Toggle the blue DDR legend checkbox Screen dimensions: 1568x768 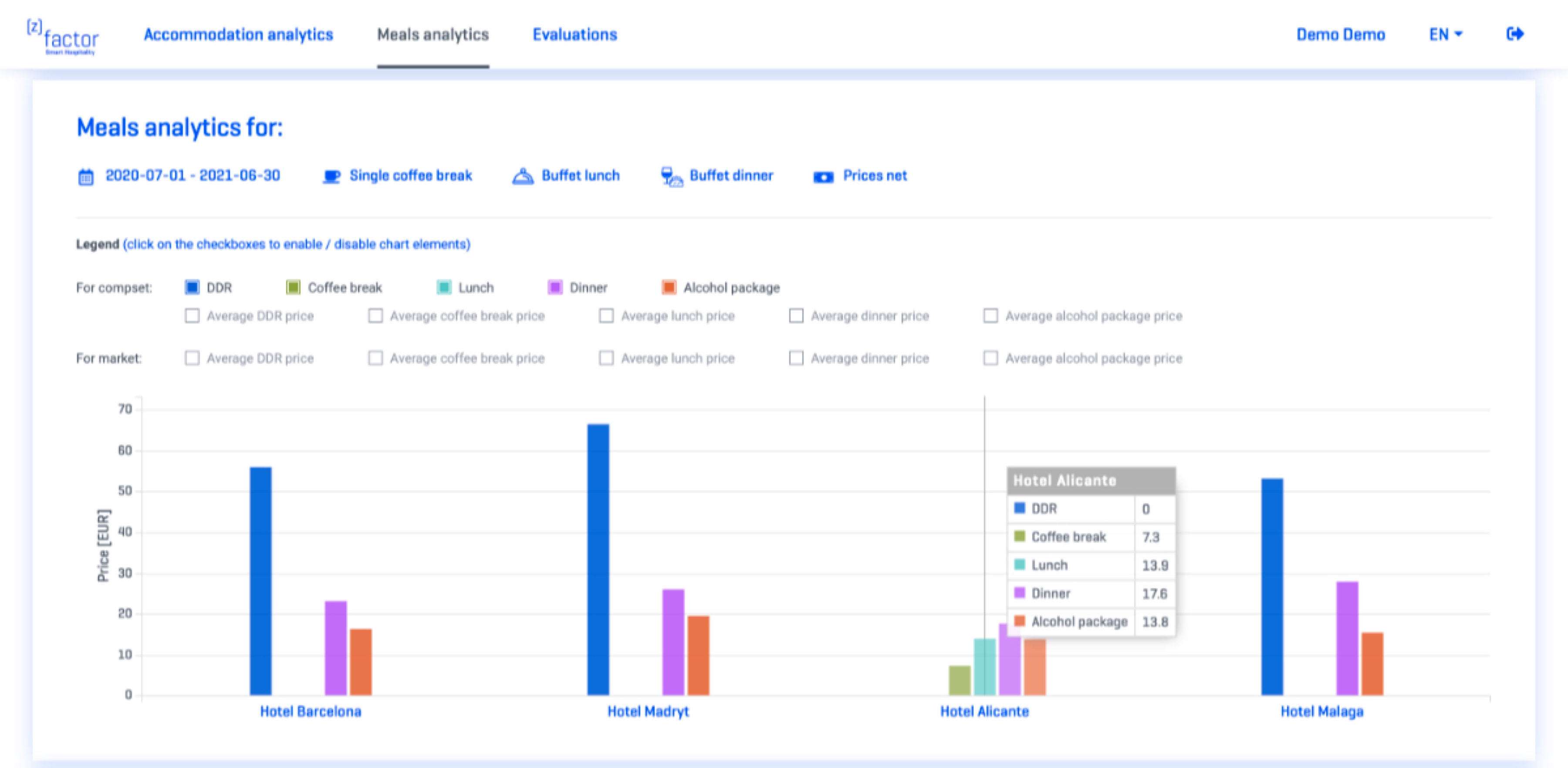click(x=193, y=287)
